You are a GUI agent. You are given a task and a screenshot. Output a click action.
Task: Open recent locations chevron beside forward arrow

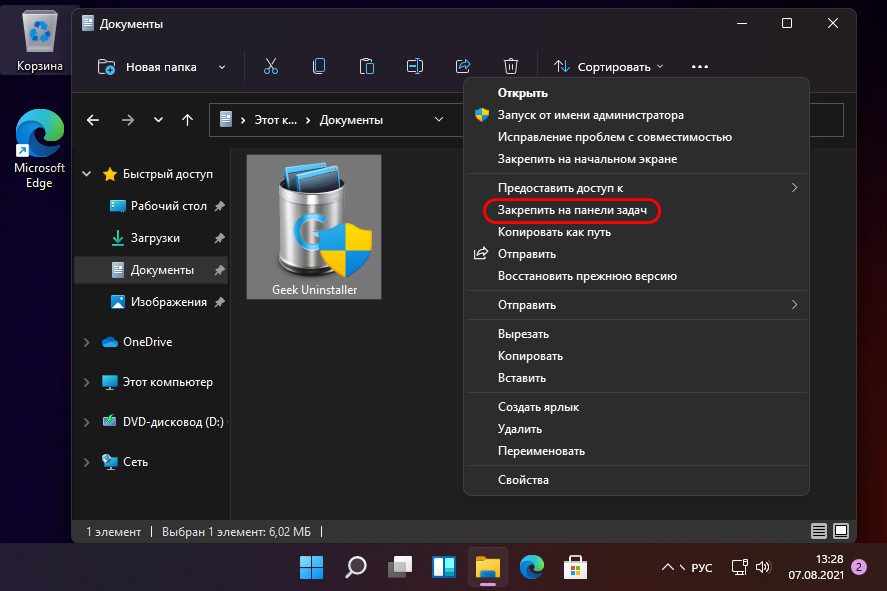(x=158, y=120)
